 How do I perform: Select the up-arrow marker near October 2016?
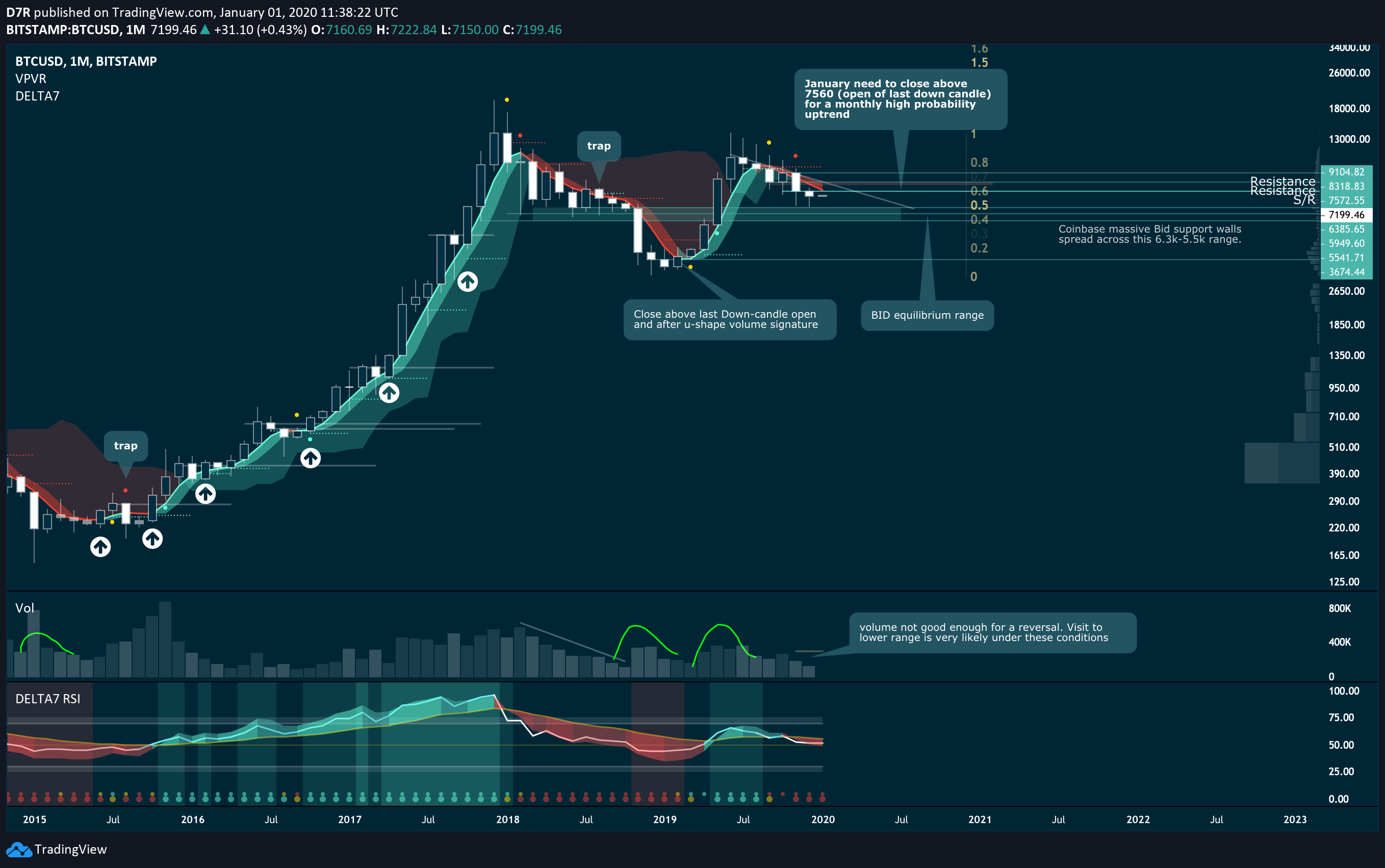(311, 458)
